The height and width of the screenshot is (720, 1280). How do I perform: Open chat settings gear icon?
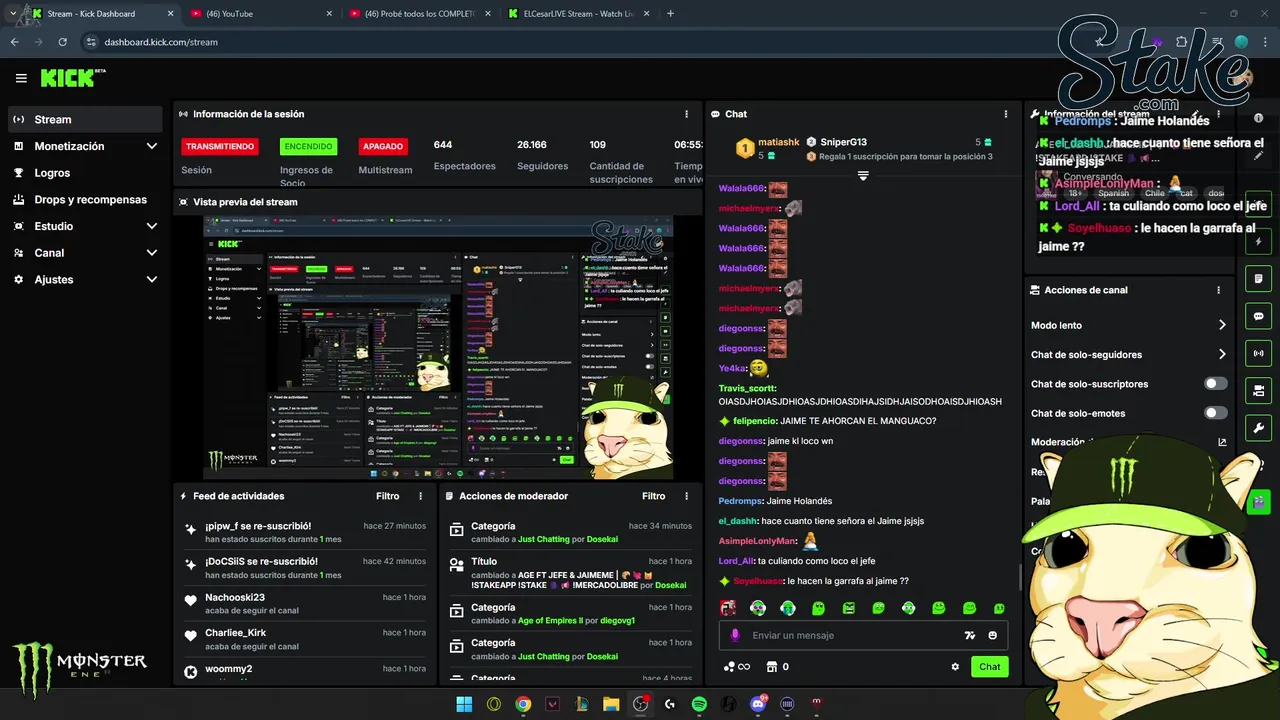point(955,667)
